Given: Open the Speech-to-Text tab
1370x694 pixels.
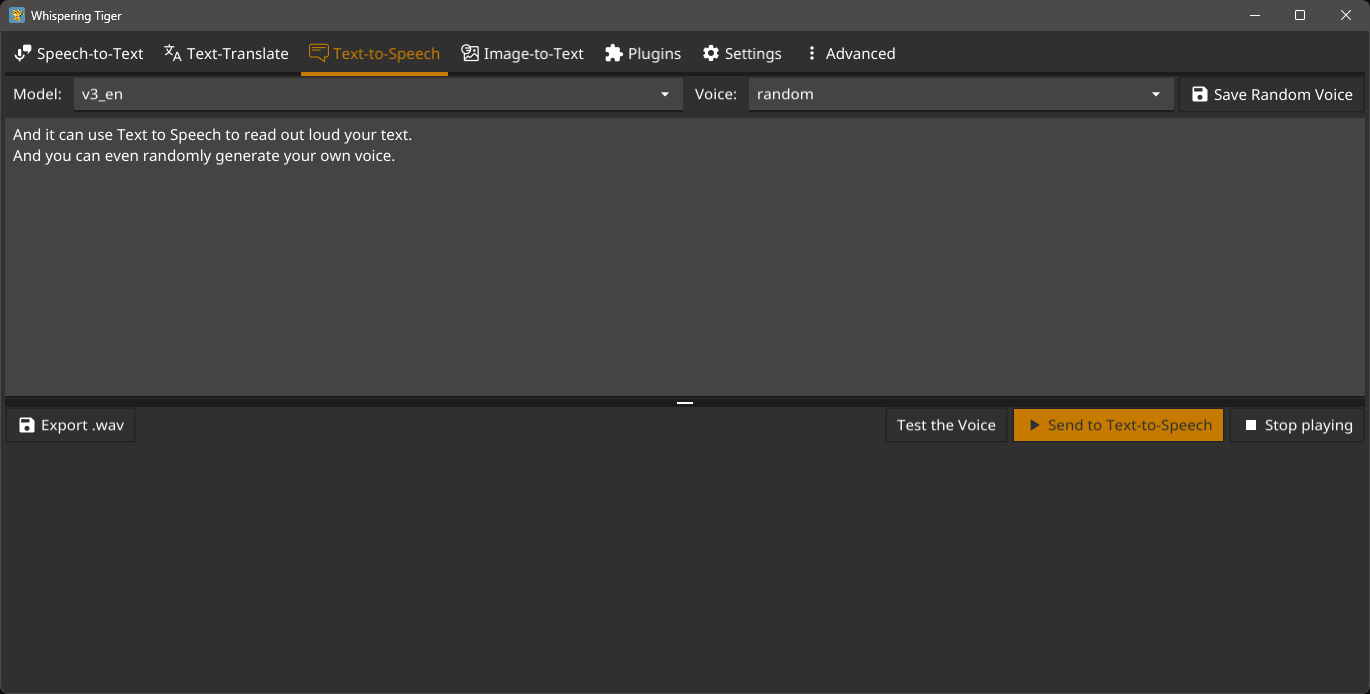Looking at the screenshot, I should (x=79, y=54).
